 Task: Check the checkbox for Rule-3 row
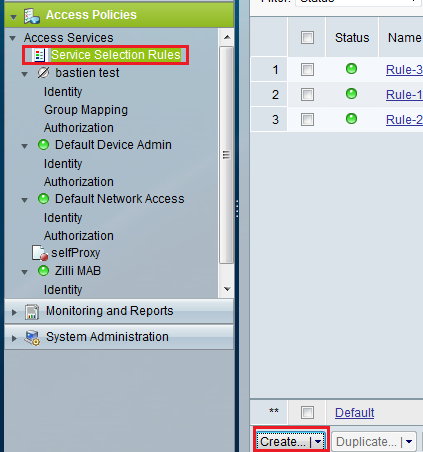click(307, 69)
